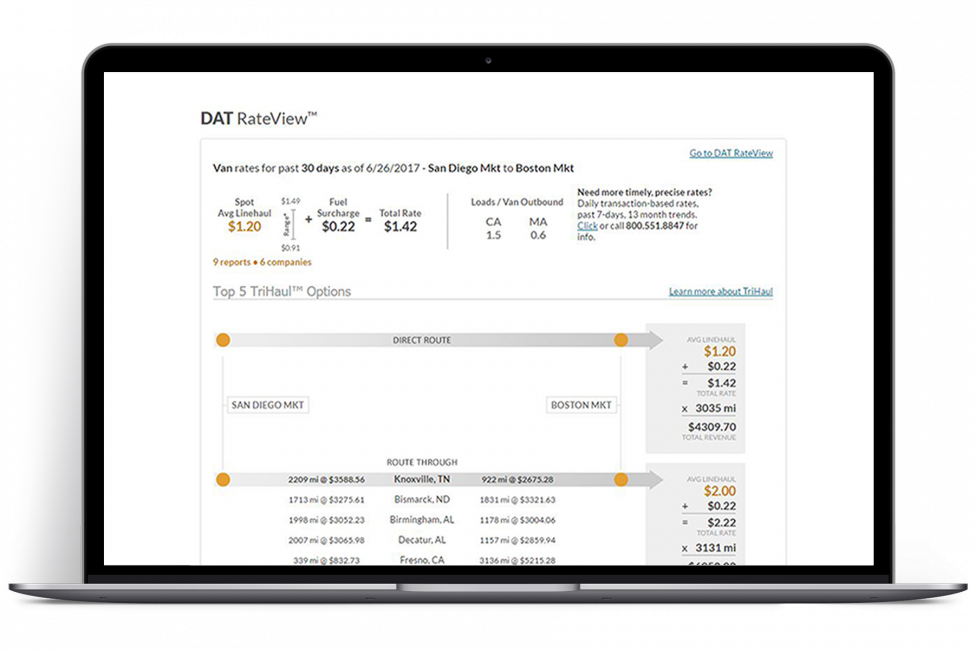
Task: Click '1178 mi @ $3004.06' leg value
Action: pyautogui.click(x=517, y=520)
